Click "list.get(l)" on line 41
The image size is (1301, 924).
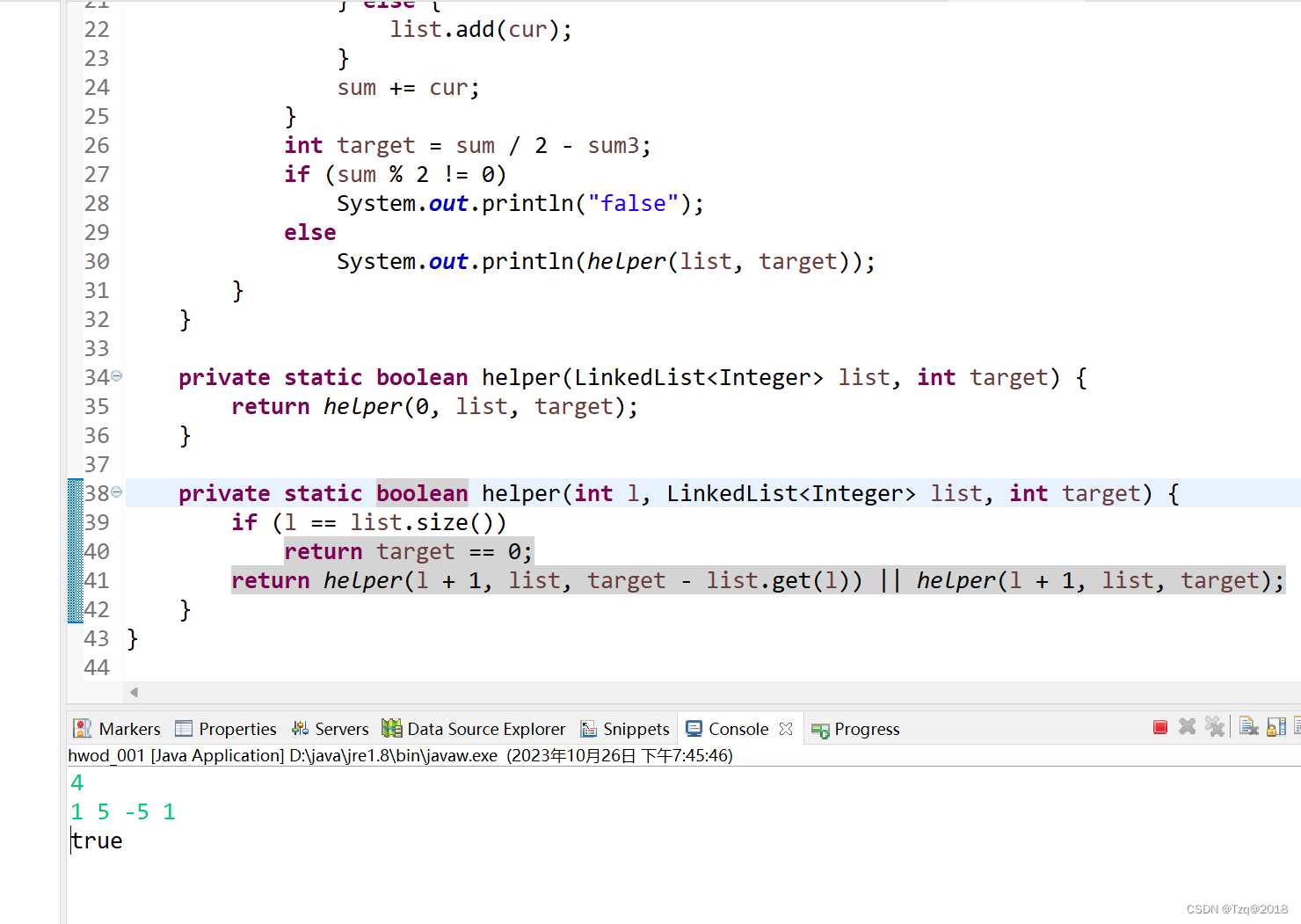tap(778, 580)
